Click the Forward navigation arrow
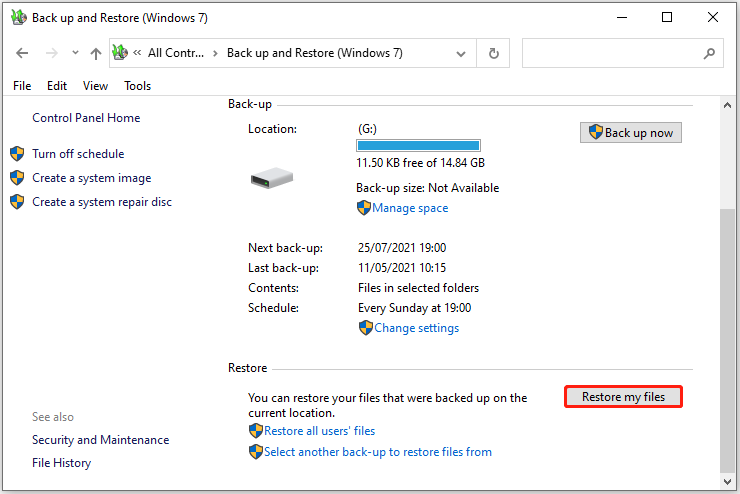 click(51, 53)
